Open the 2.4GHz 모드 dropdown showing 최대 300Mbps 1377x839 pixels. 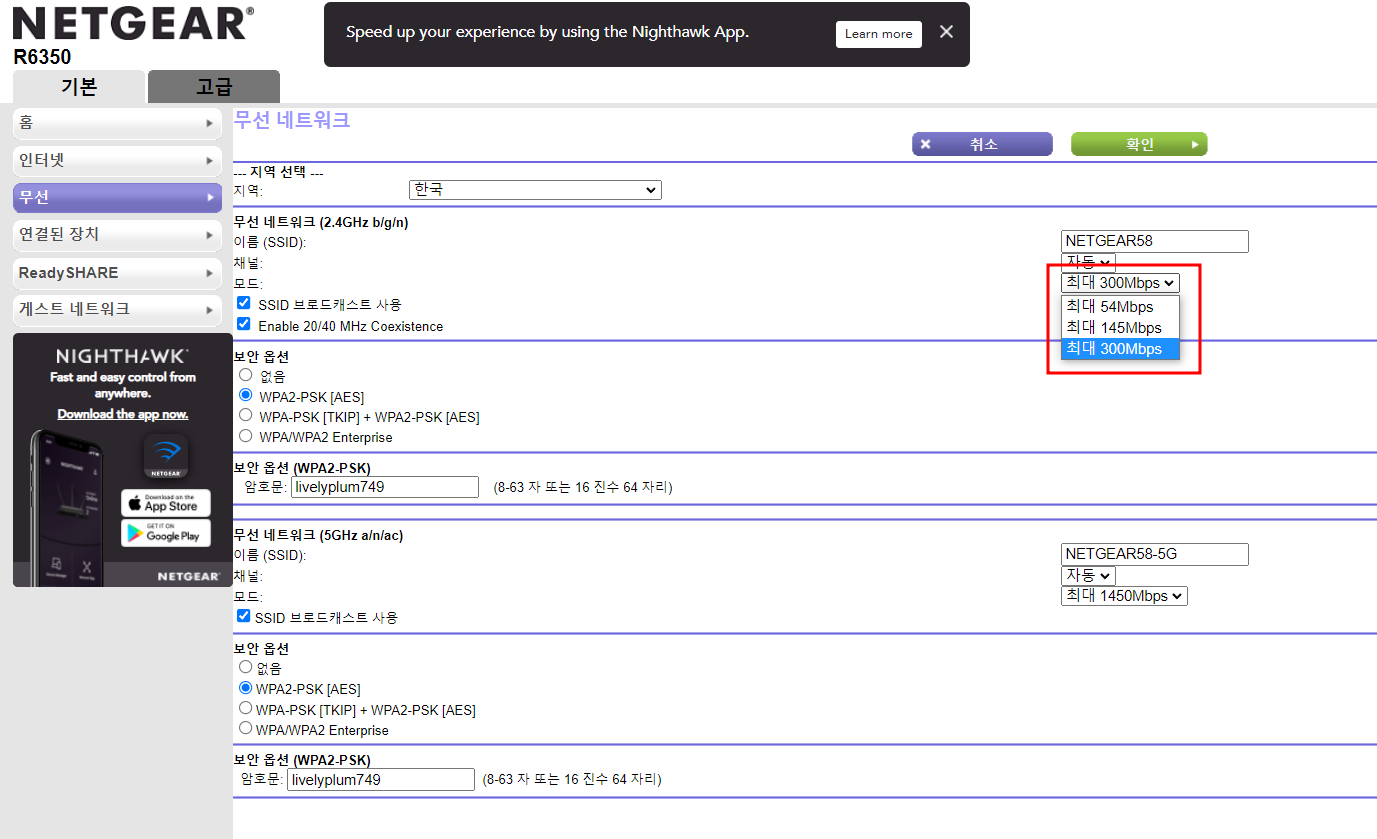1120,283
